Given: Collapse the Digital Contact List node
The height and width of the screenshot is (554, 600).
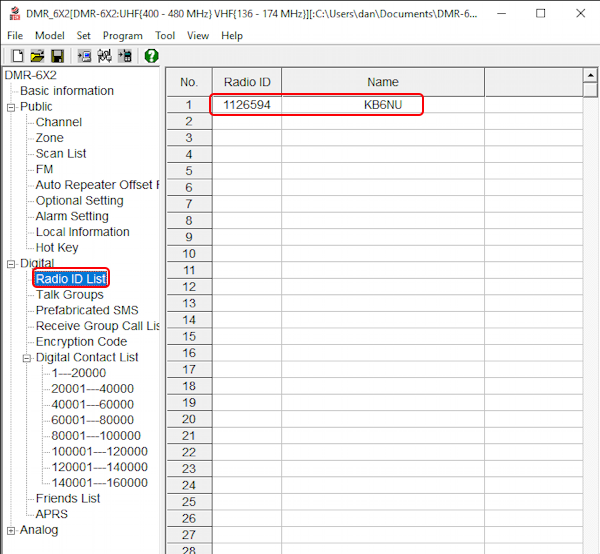Looking at the screenshot, I should pyautogui.click(x=27, y=358).
